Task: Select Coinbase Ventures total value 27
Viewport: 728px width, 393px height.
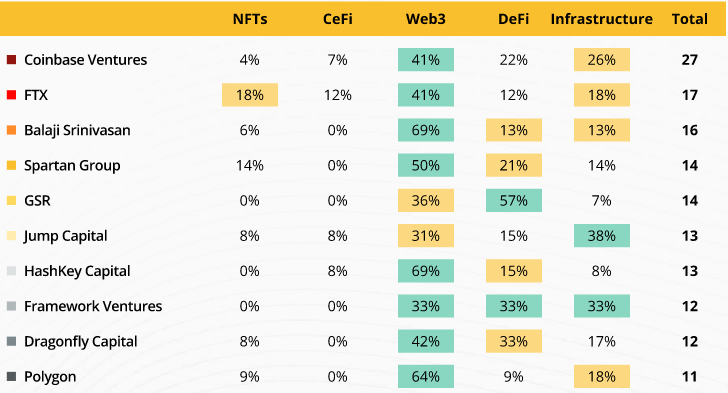Action: 690,59
